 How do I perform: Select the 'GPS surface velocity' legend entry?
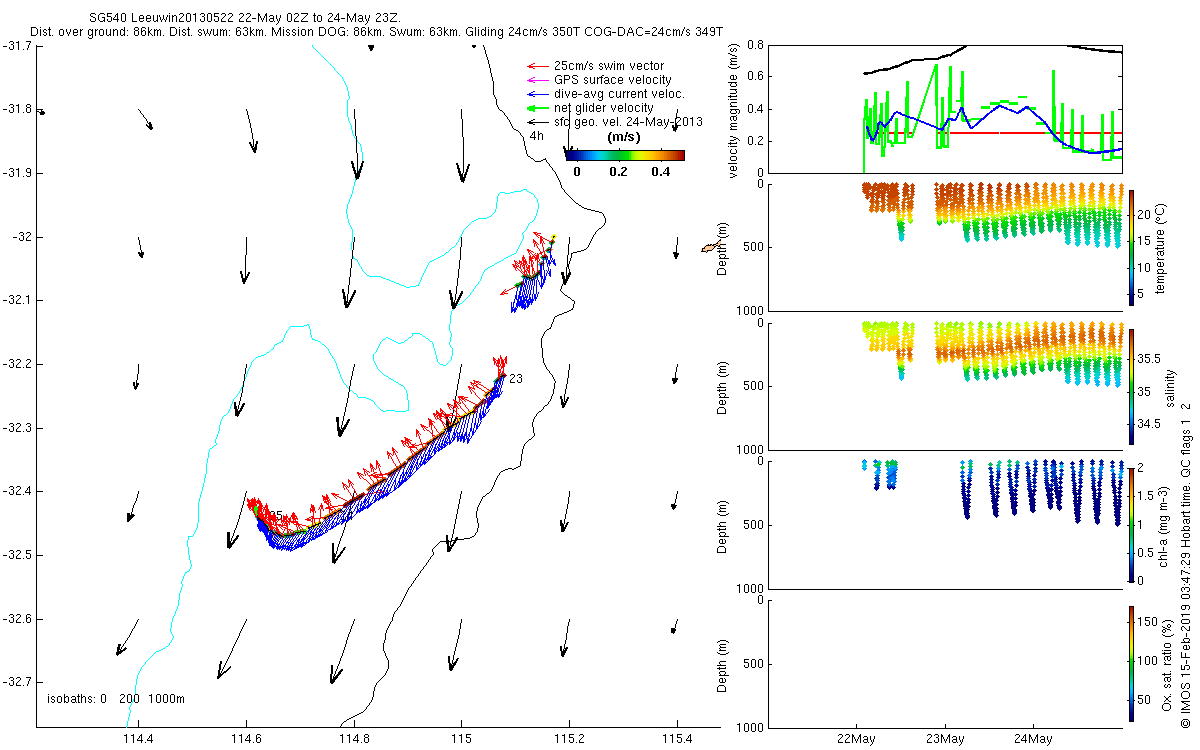pos(612,80)
